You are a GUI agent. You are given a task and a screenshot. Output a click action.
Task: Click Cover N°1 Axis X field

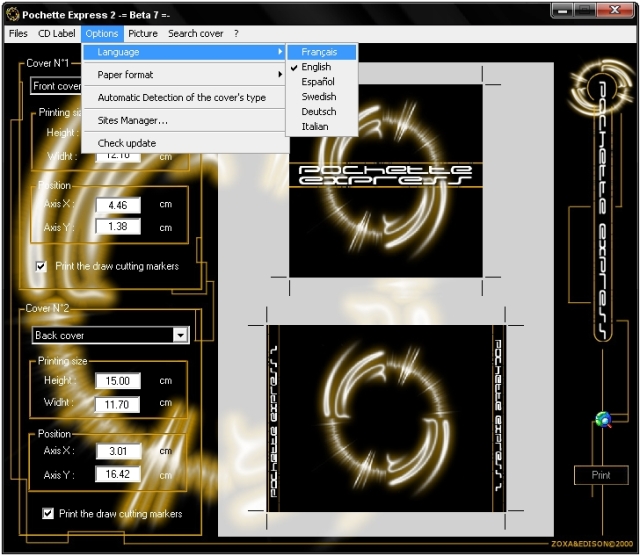click(118, 205)
